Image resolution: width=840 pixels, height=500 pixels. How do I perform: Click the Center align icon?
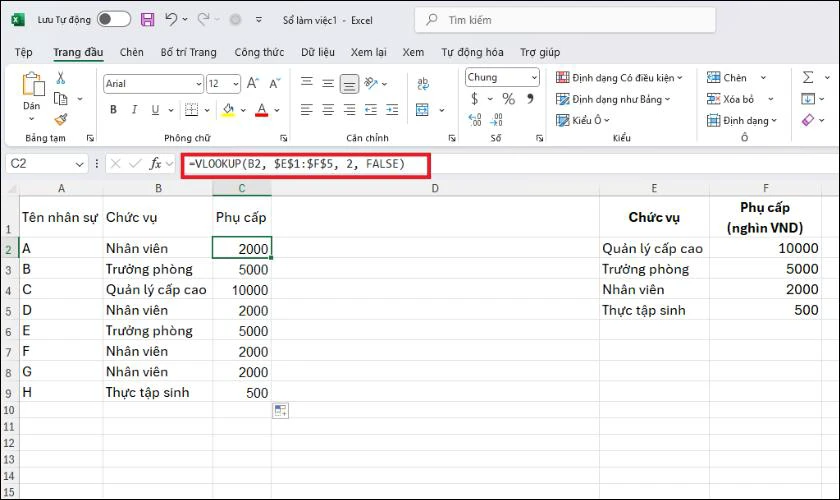point(328,110)
